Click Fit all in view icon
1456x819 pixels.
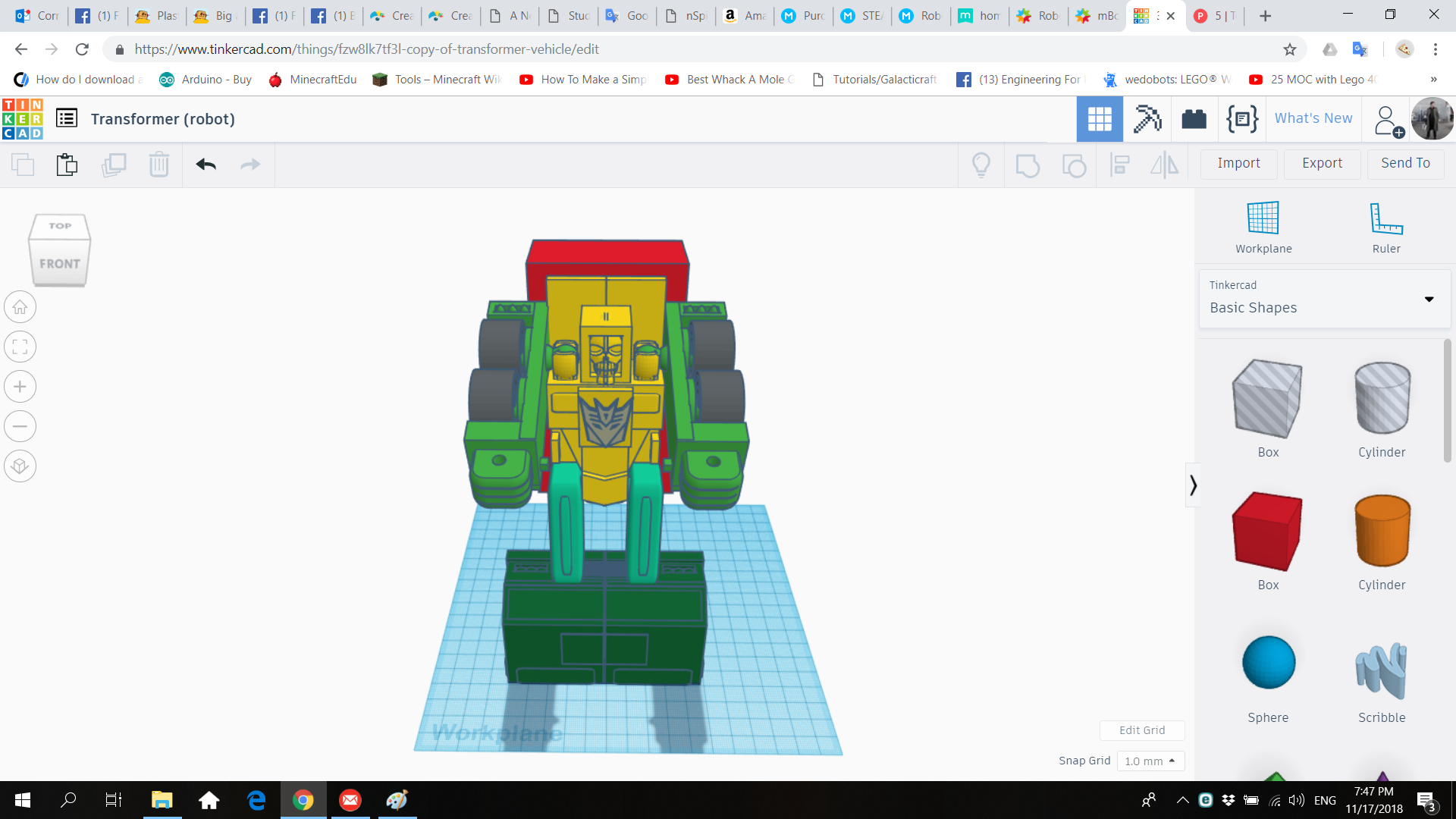click(20, 347)
